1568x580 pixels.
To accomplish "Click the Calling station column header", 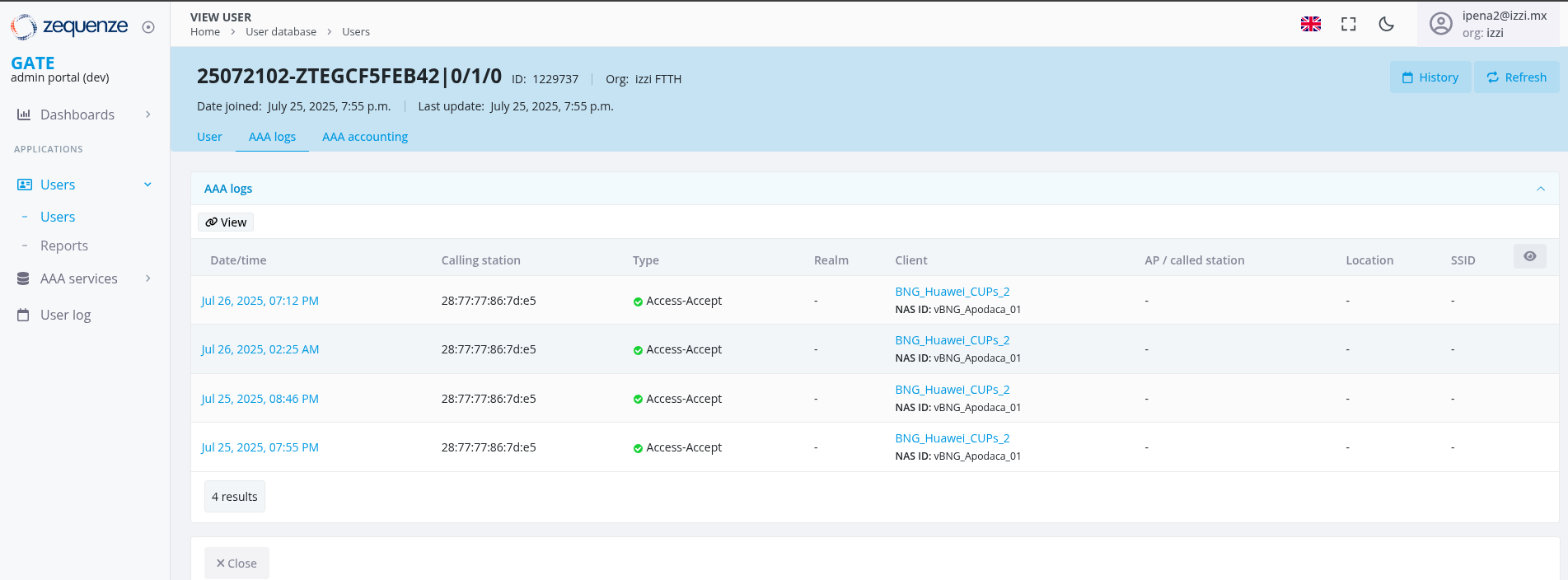I will 481,260.
